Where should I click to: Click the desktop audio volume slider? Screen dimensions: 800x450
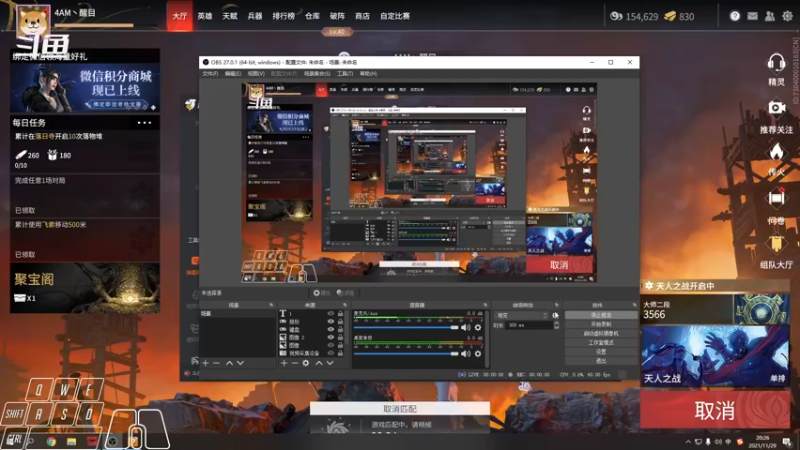[x=406, y=353]
